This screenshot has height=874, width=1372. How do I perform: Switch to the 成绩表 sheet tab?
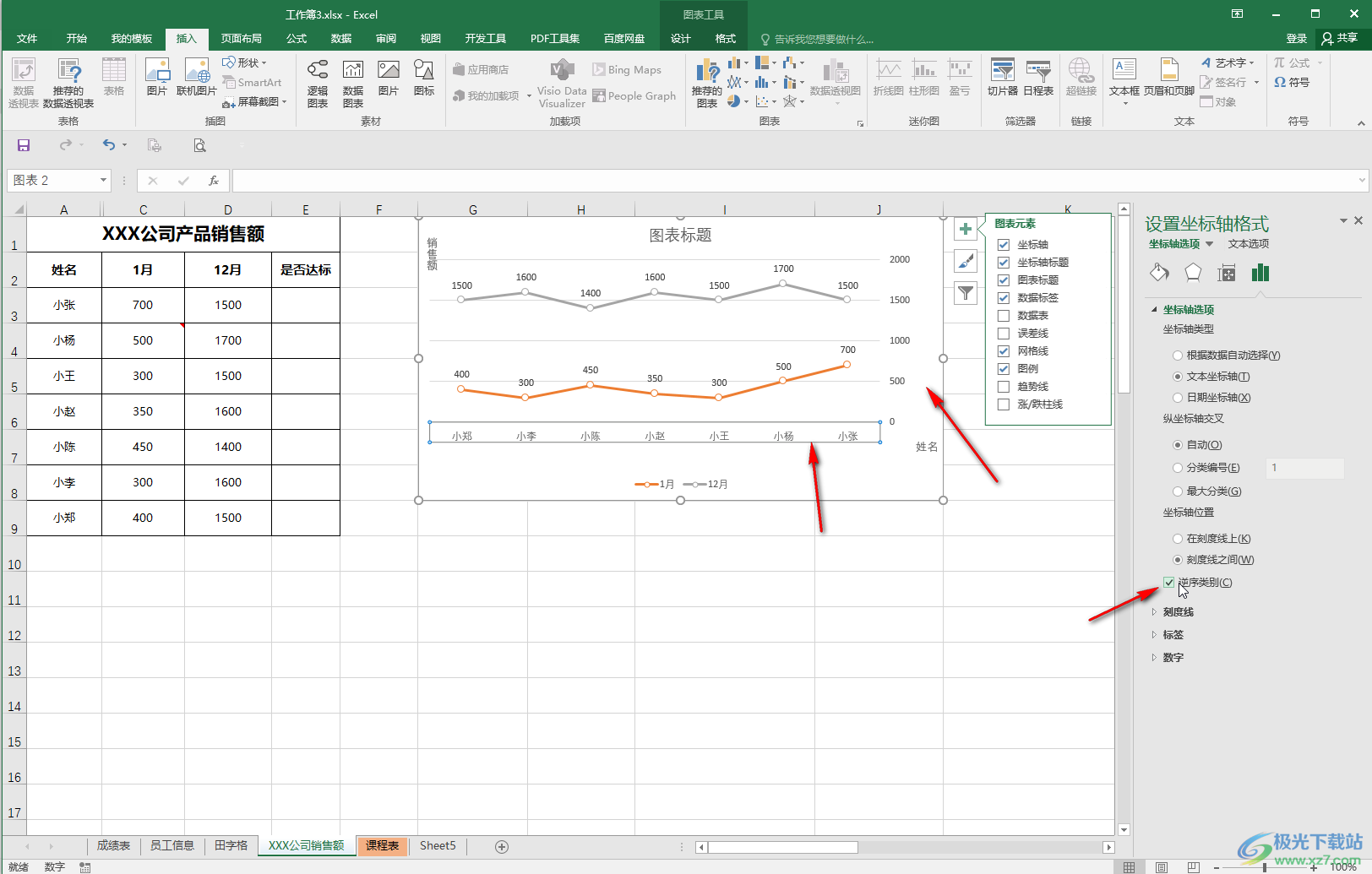[x=113, y=846]
